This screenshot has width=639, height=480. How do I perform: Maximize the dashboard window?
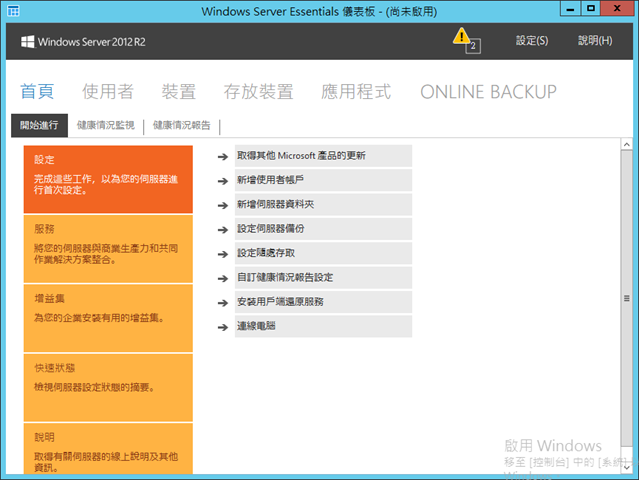591,8
